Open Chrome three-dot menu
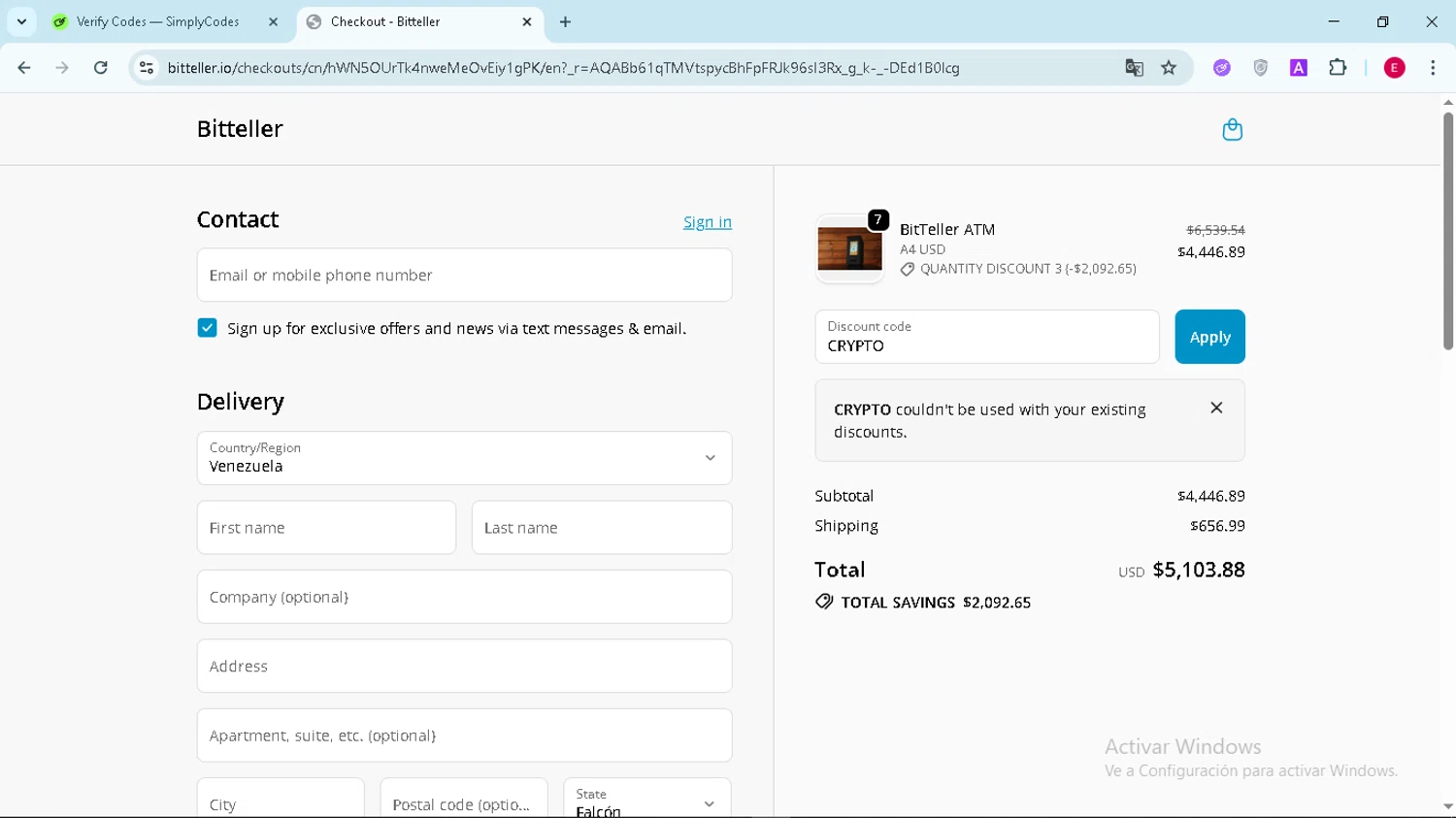Image resolution: width=1456 pixels, height=818 pixels. (1433, 68)
